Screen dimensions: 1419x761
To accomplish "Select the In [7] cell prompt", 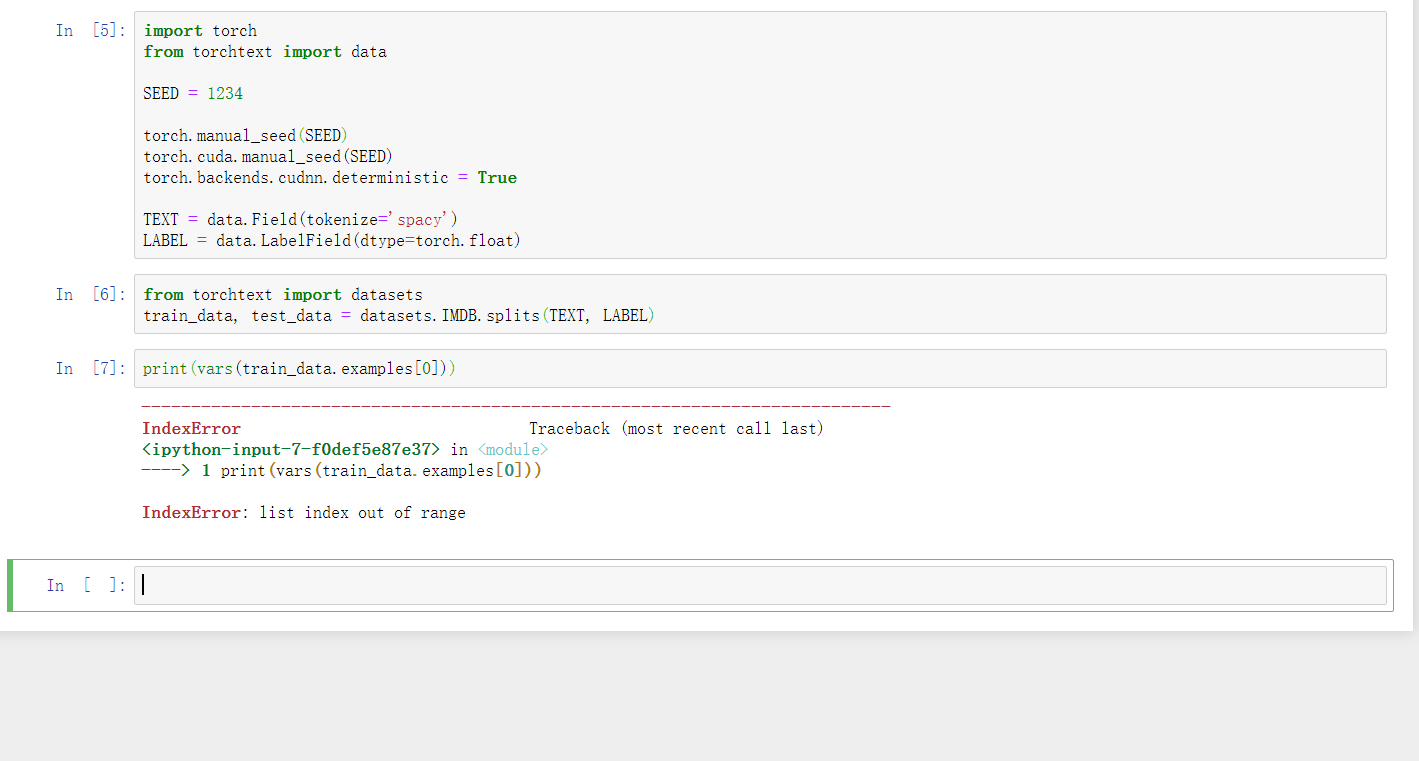I will click(90, 368).
